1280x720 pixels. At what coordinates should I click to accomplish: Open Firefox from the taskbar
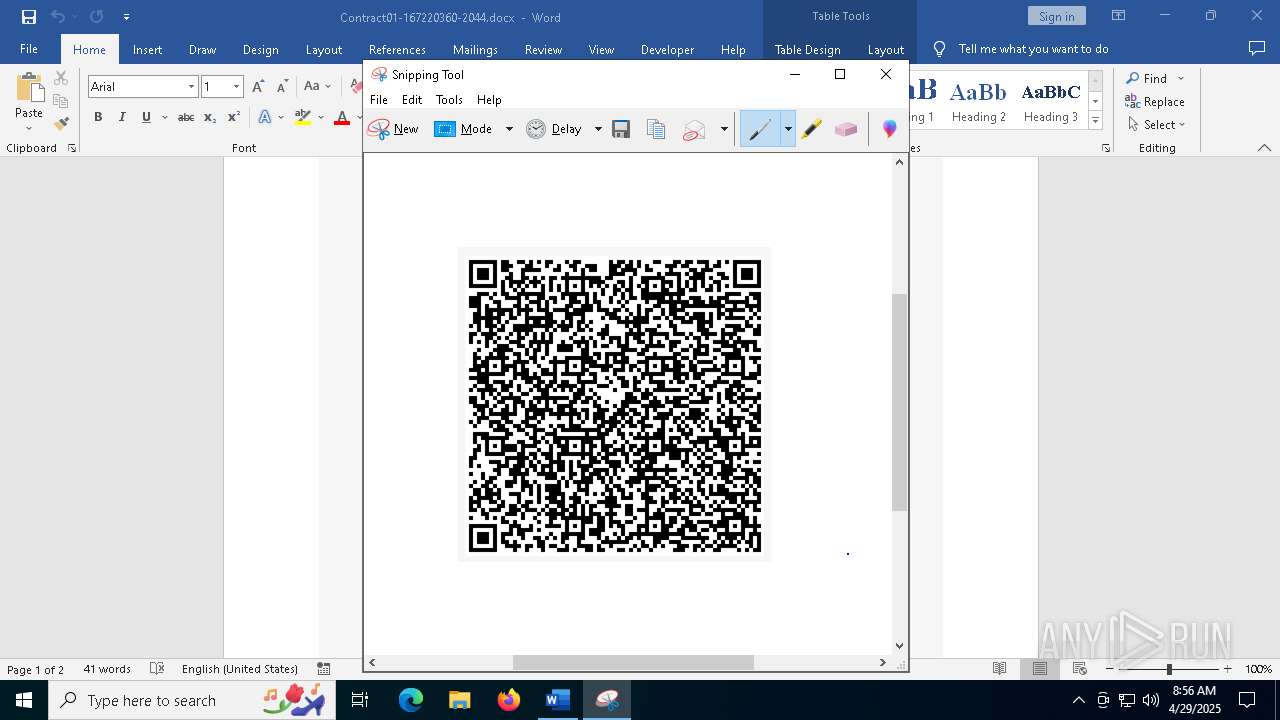click(509, 700)
